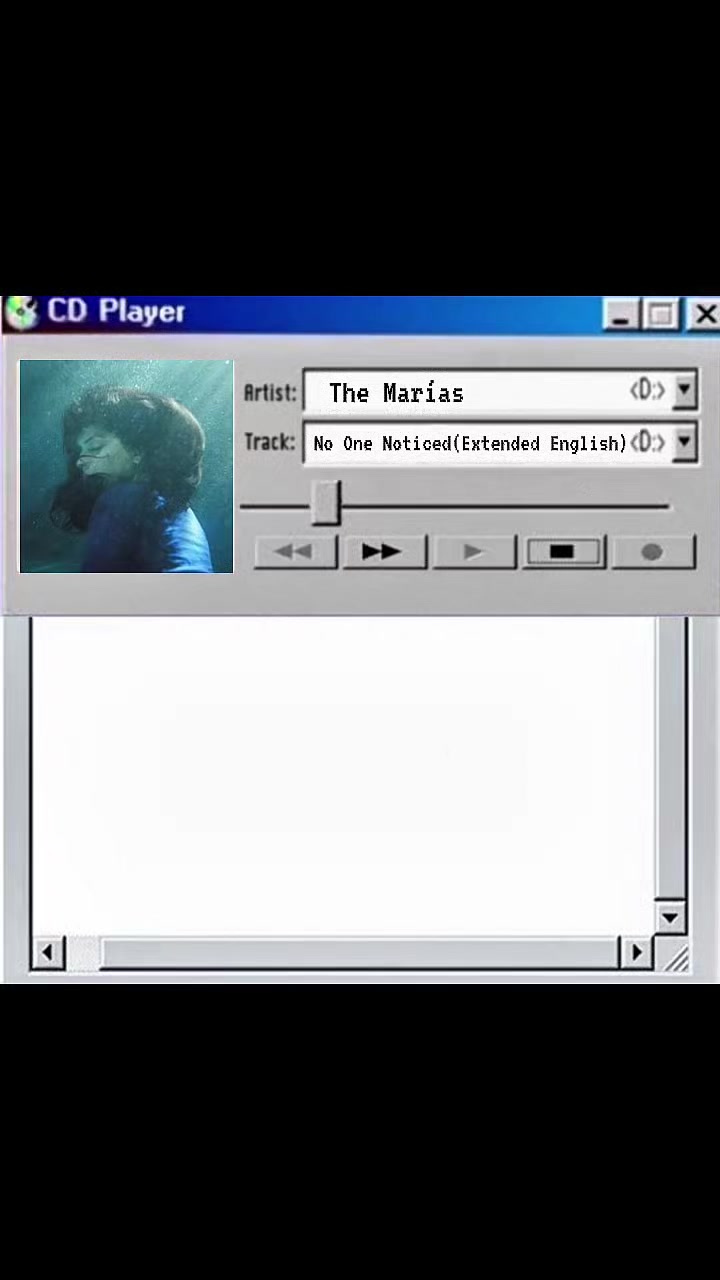Screen dimensions: 720x1280
Task: Click the CD Player disc icon in title bar
Action: coord(20,313)
